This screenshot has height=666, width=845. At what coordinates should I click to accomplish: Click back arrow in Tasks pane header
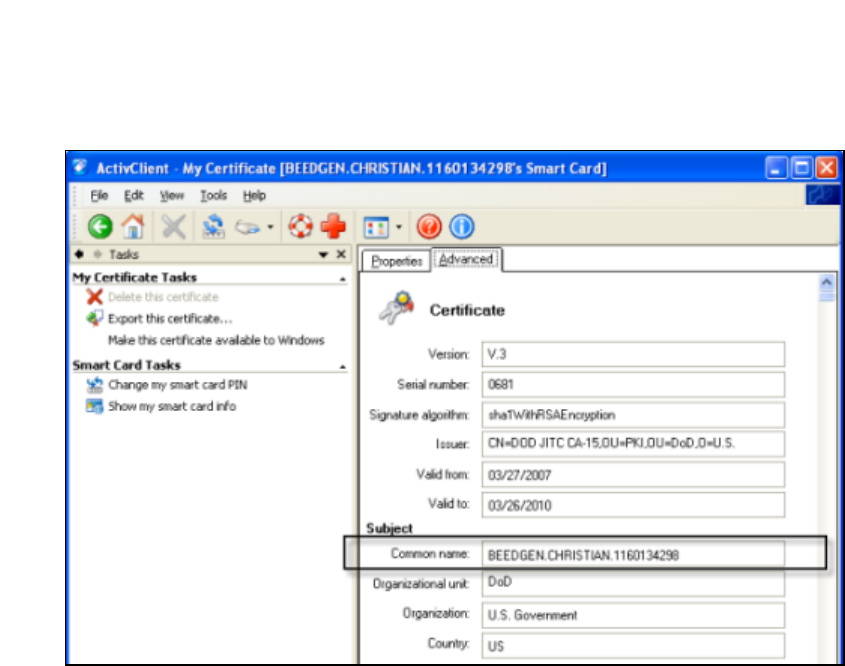[79, 254]
